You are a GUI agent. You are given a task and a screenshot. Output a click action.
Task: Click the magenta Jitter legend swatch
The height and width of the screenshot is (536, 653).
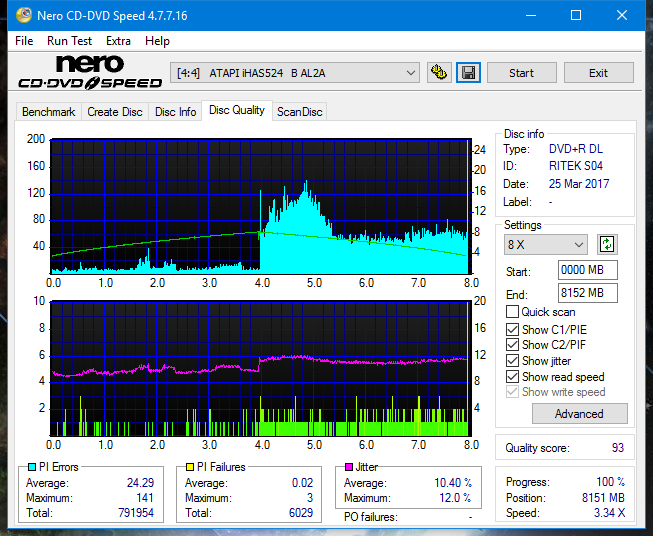(349, 467)
